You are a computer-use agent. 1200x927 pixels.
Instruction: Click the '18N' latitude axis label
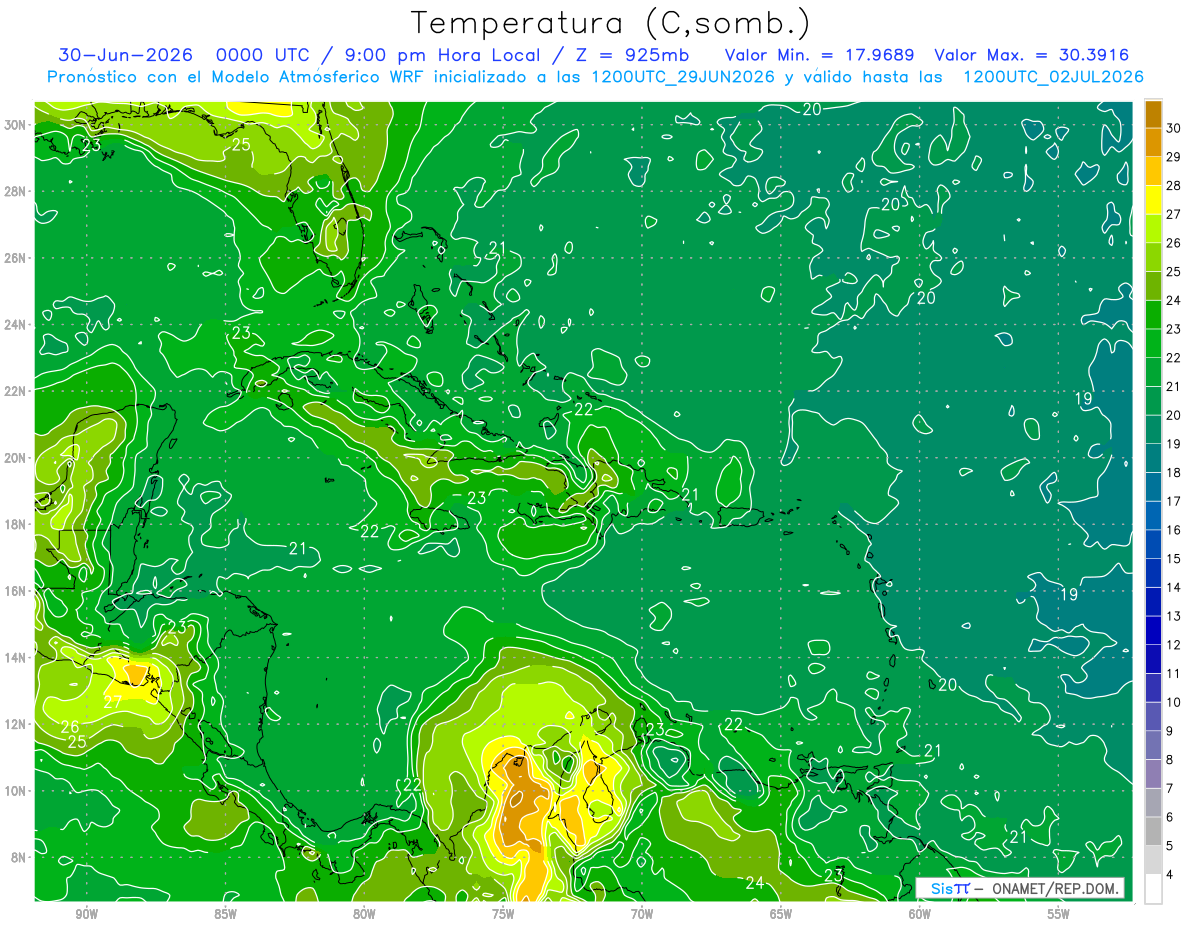click(x=16, y=525)
